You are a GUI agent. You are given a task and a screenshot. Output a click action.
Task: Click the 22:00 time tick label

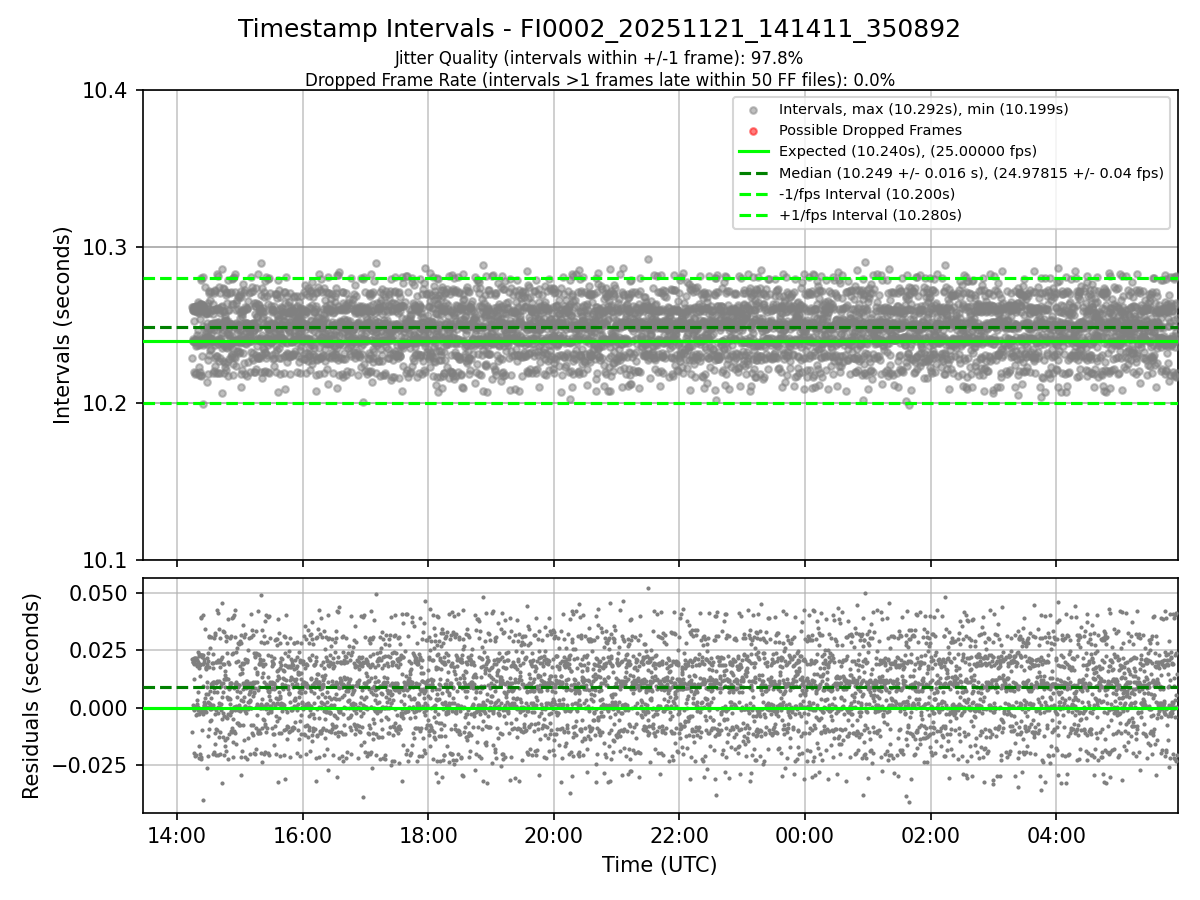[x=679, y=834]
